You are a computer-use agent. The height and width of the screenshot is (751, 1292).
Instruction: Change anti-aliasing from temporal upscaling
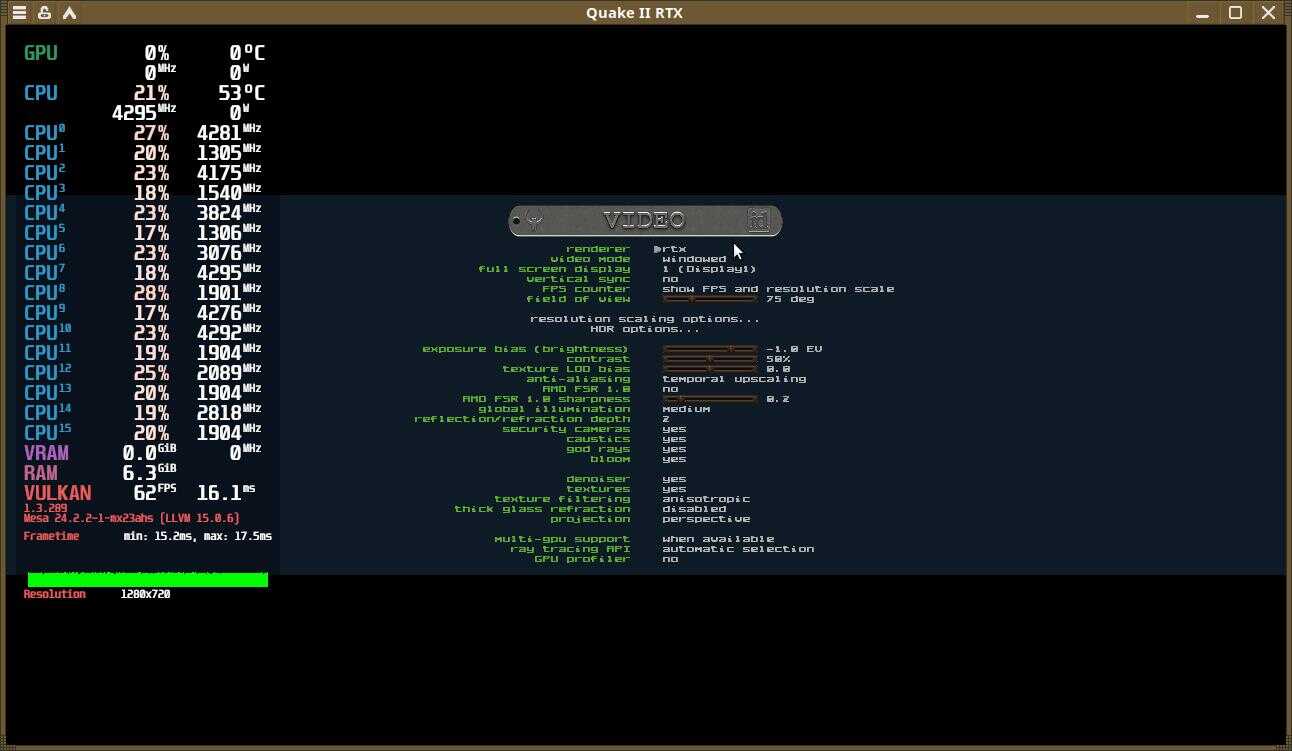pos(734,379)
